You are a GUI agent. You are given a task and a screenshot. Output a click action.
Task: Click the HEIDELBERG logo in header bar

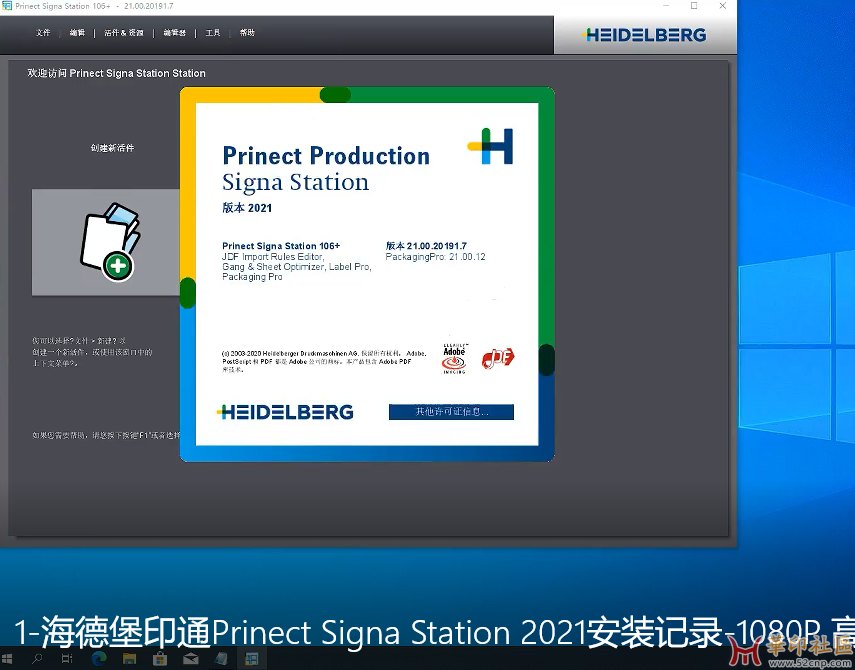[x=644, y=35]
